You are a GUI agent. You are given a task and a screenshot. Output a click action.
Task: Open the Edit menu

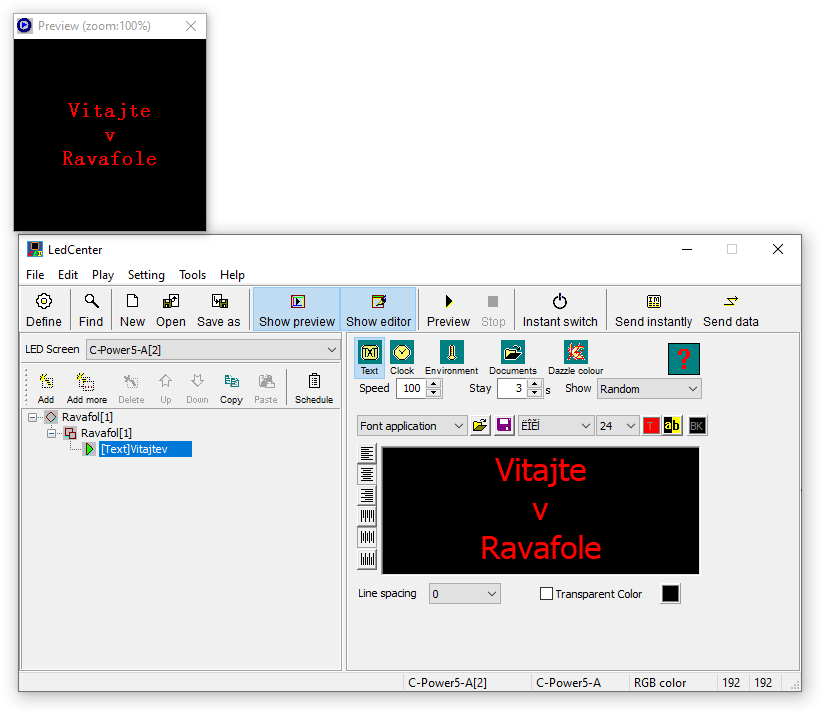68,275
